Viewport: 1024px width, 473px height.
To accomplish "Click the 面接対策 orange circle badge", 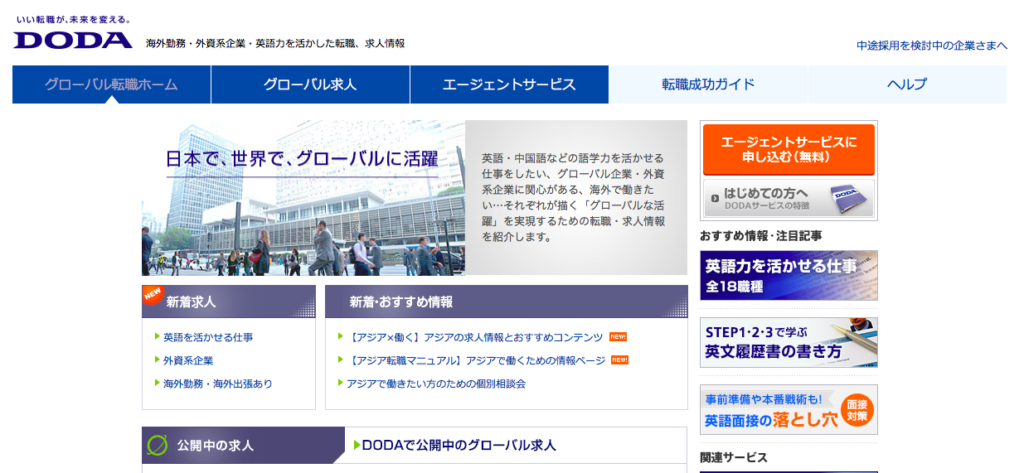I will pos(857,410).
